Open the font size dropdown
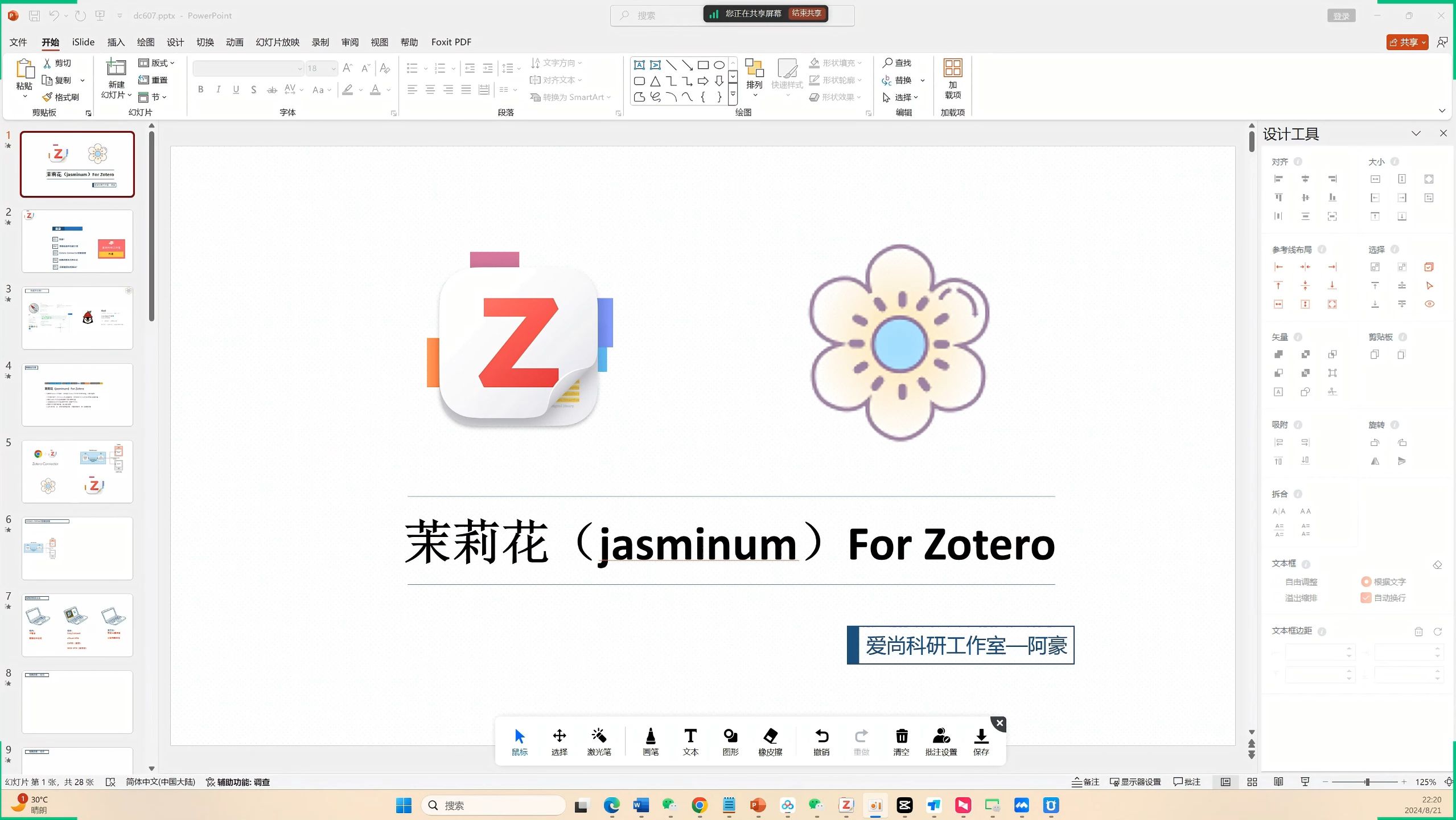This screenshot has width=1456, height=820. [334, 69]
